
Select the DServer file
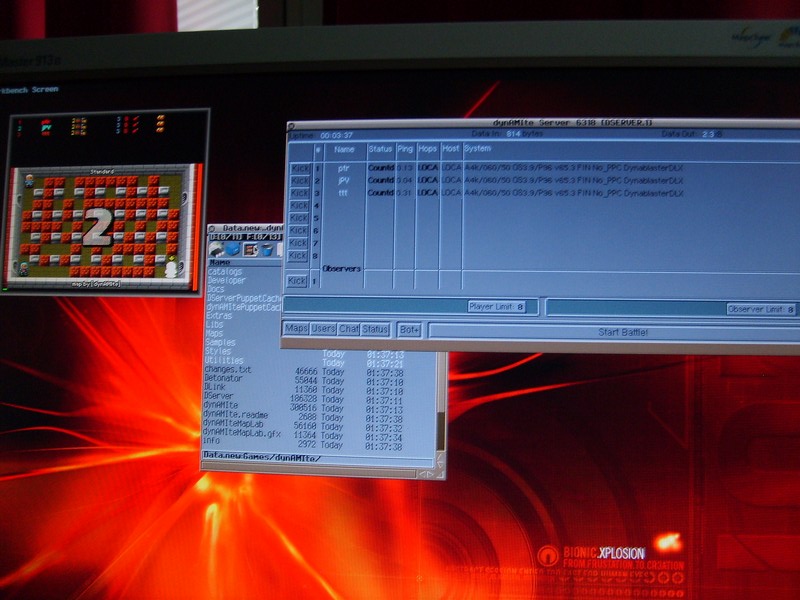click(x=219, y=395)
